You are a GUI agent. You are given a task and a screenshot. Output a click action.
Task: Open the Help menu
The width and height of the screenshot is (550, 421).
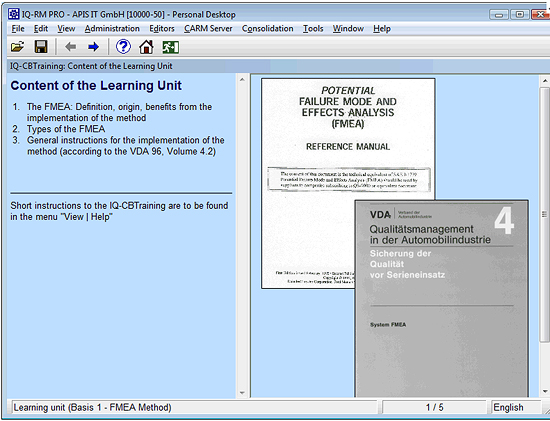(382, 29)
